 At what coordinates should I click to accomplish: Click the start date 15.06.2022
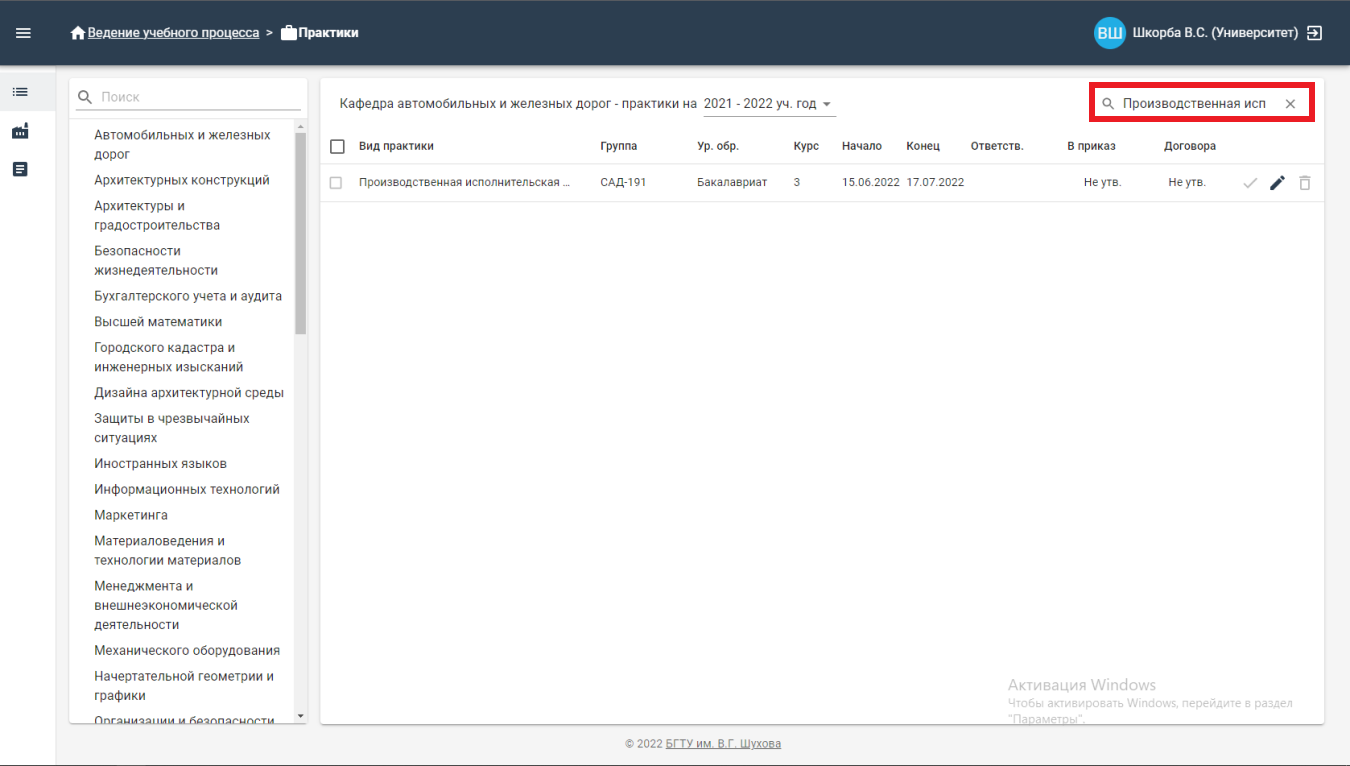coord(871,183)
